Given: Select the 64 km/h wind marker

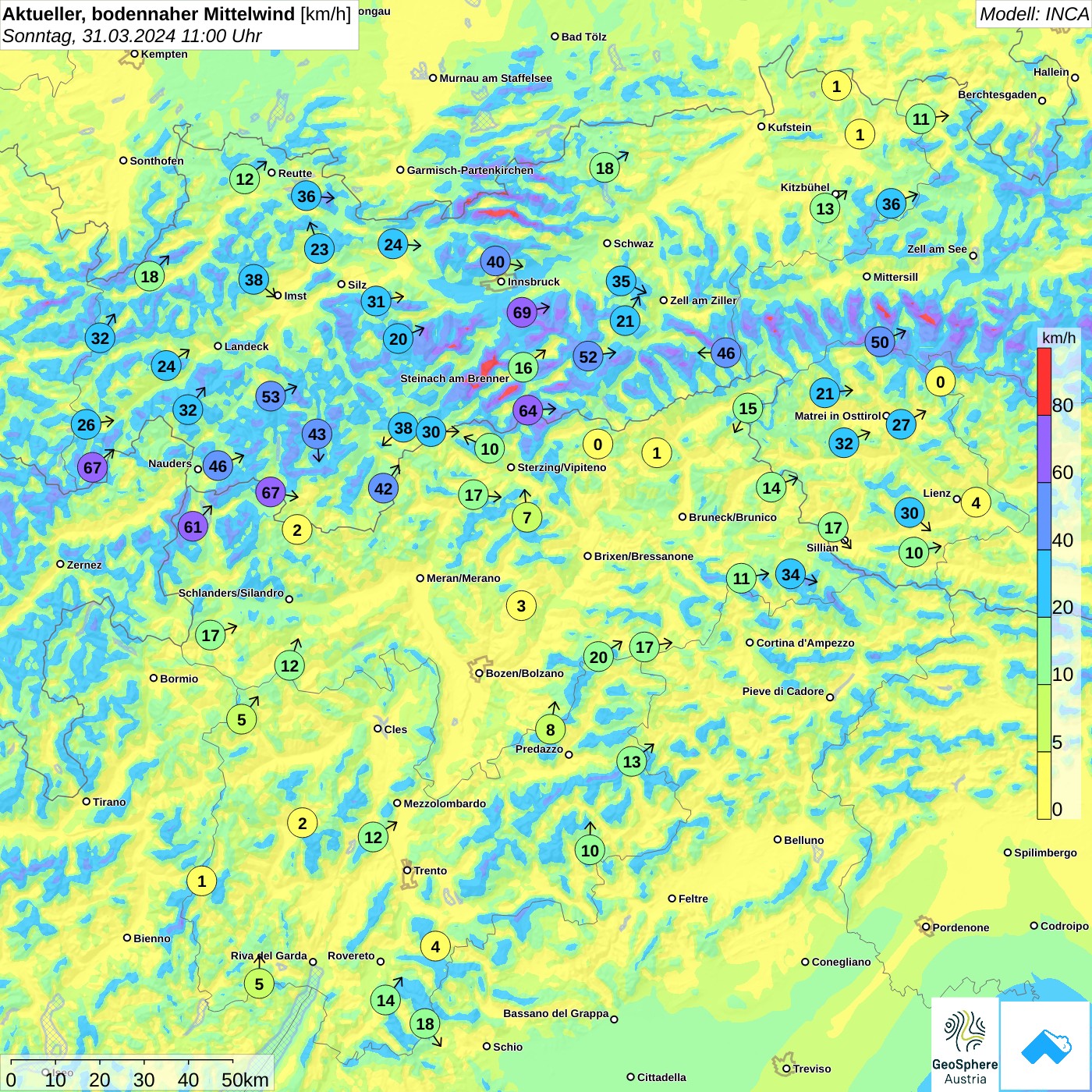Looking at the screenshot, I should (x=528, y=410).
